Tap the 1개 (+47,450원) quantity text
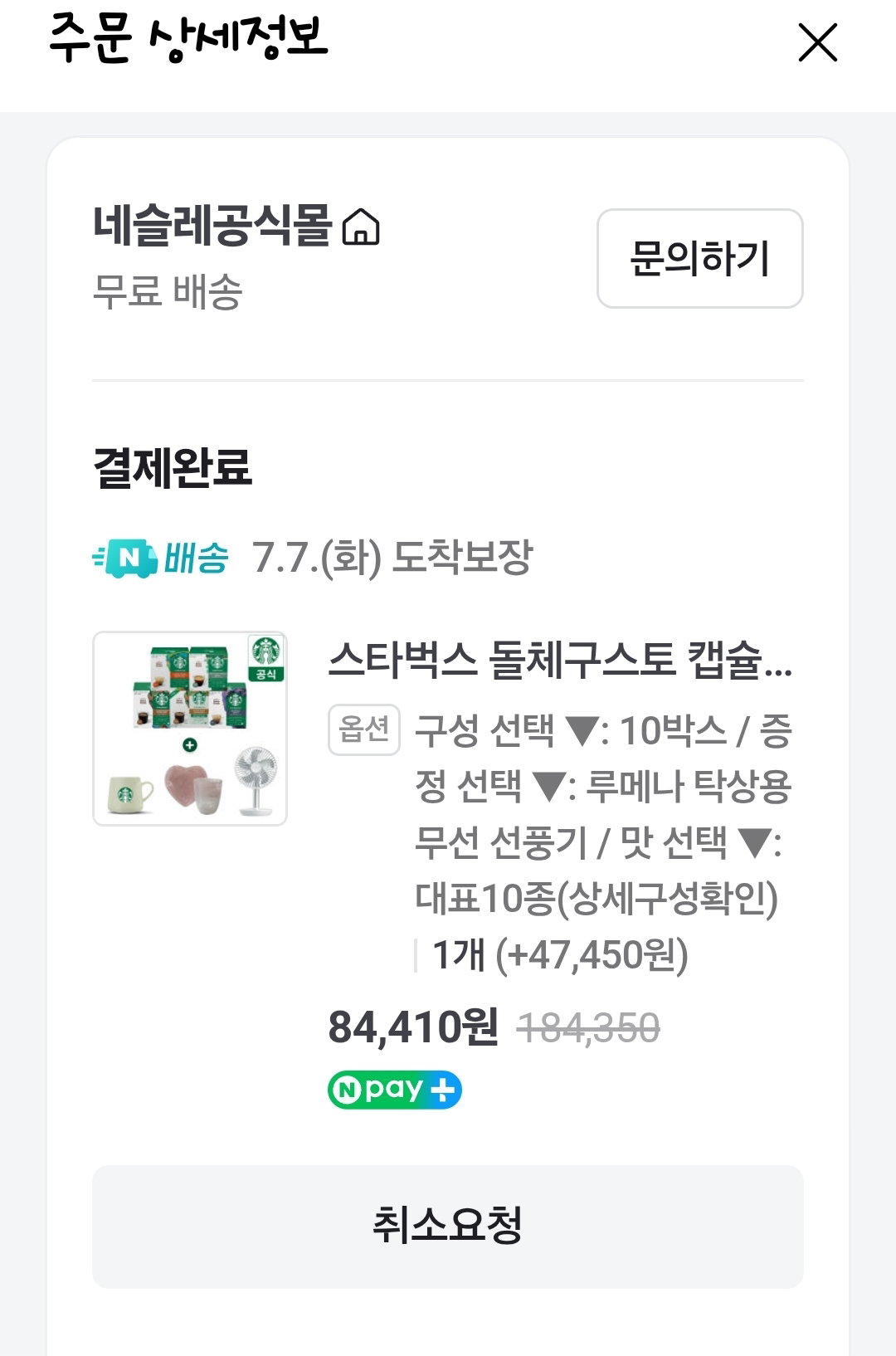 click(561, 955)
